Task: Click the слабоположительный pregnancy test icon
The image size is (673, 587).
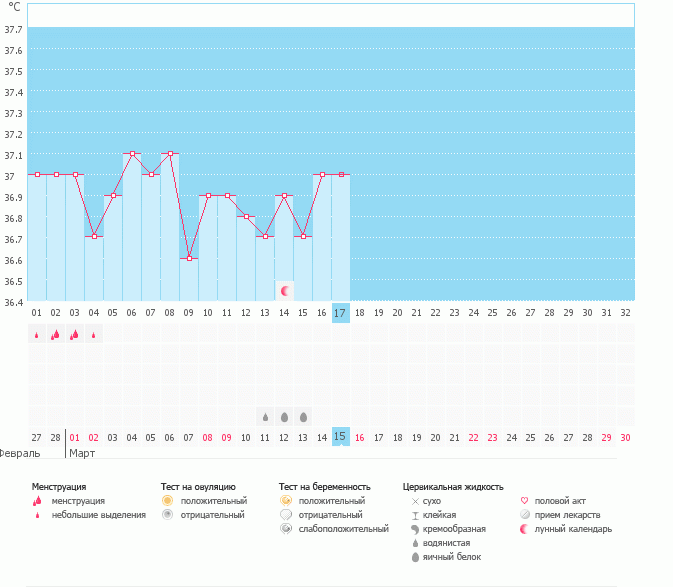Action: 286,529
